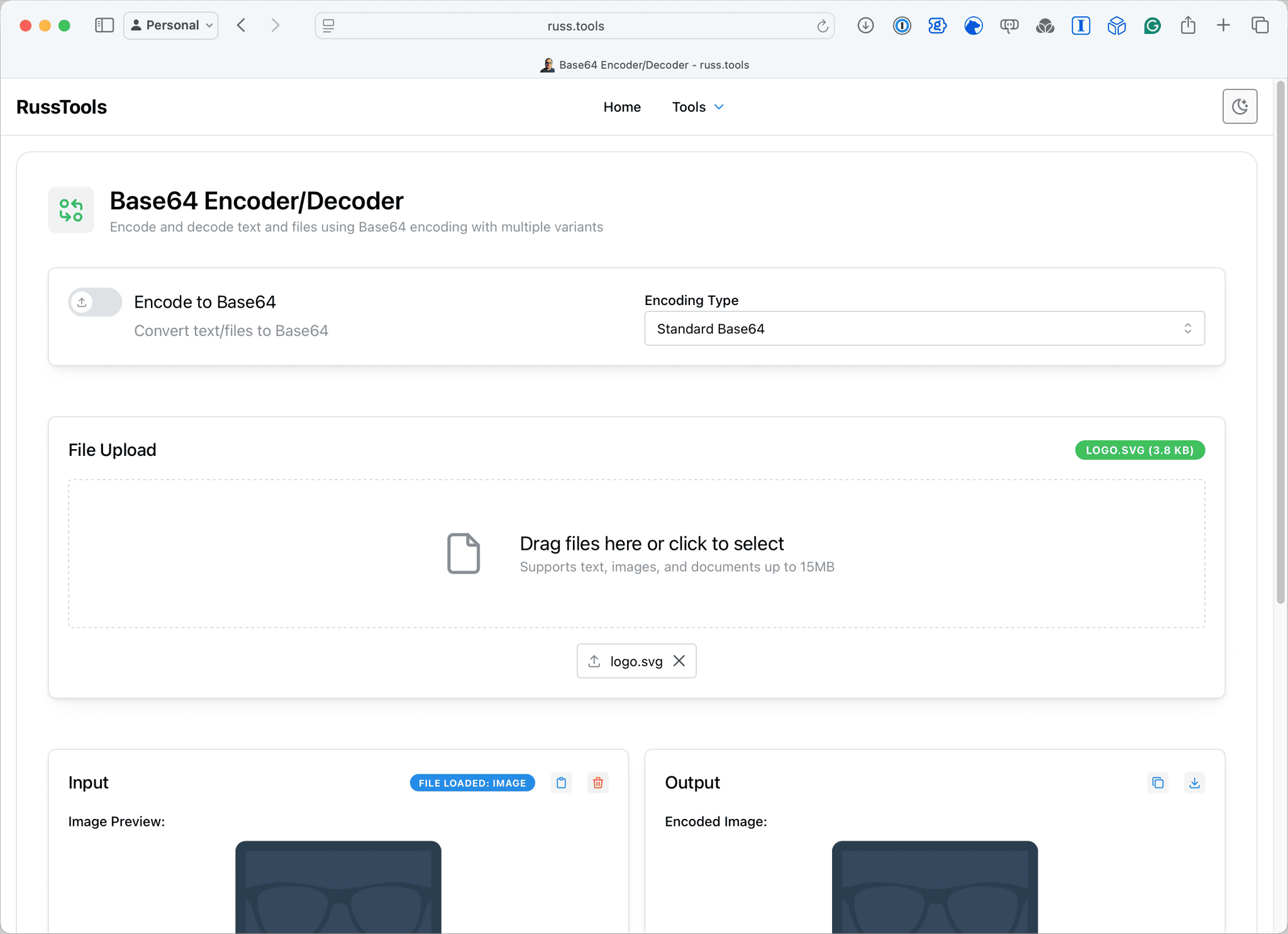Viewport: 1288px width, 934px height.
Task: Copy the Output to clipboard
Action: [x=1157, y=783]
